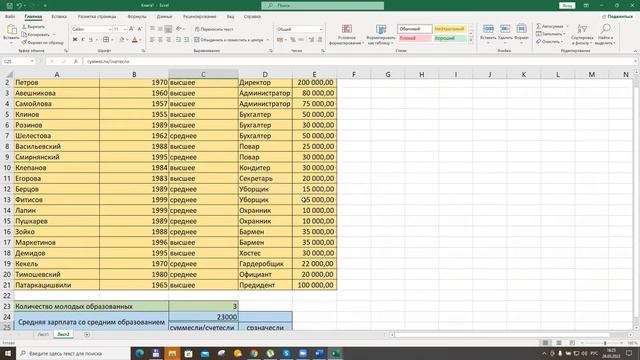
Task: Toggle bottom vertical alignment icon
Action: 169,29
